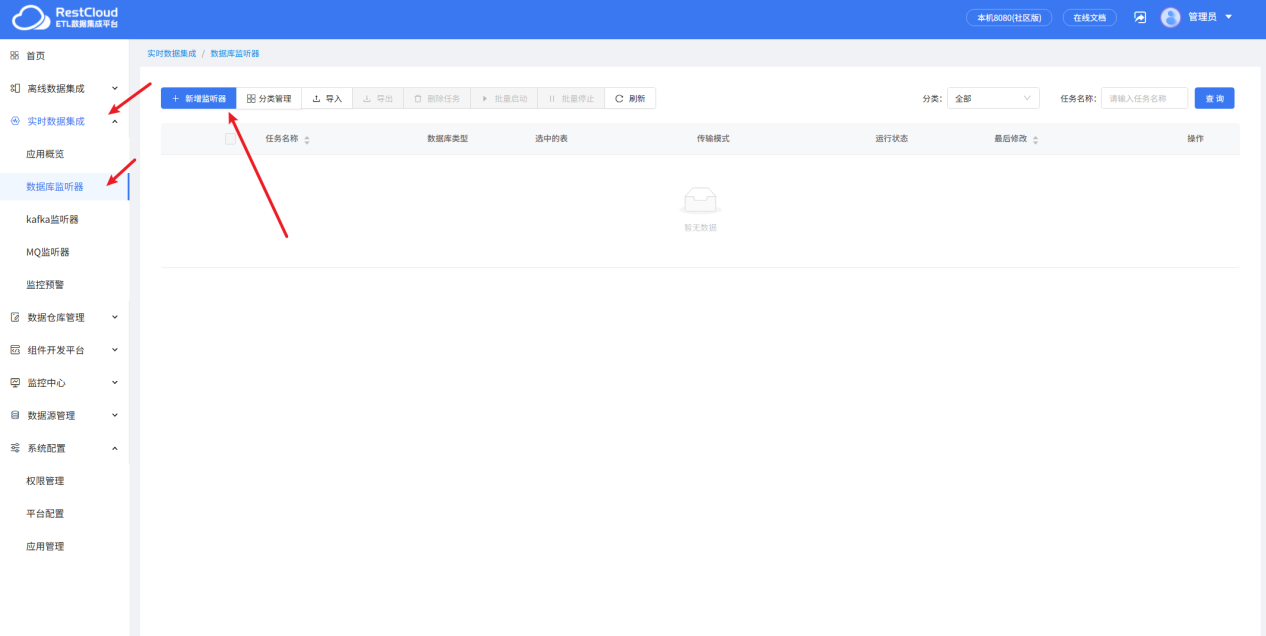This screenshot has width=1266, height=636.
Task: Collapse the 实时数据集成 chevron
Action: click(x=114, y=121)
